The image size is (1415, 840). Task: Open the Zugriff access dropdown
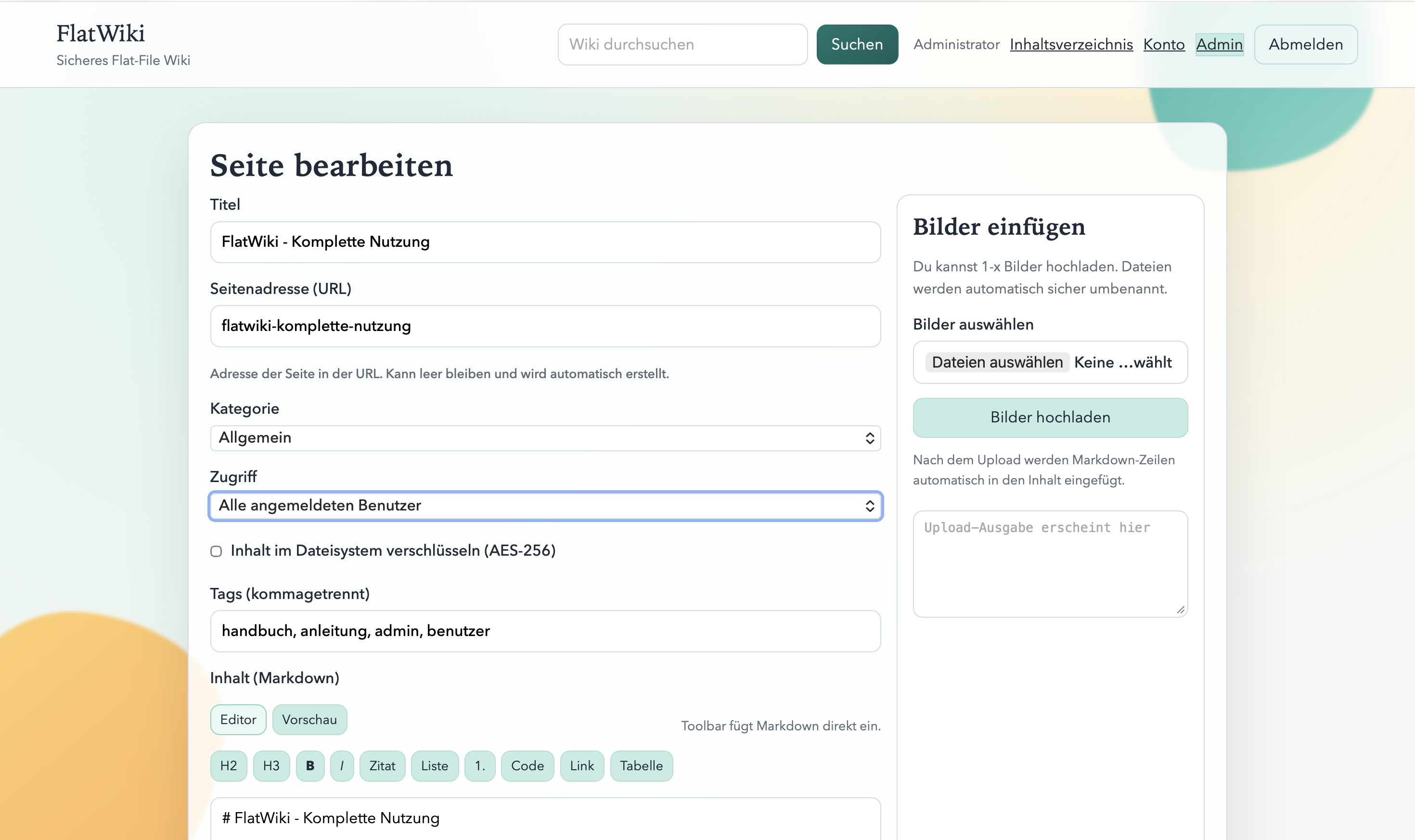(x=545, y=506)
